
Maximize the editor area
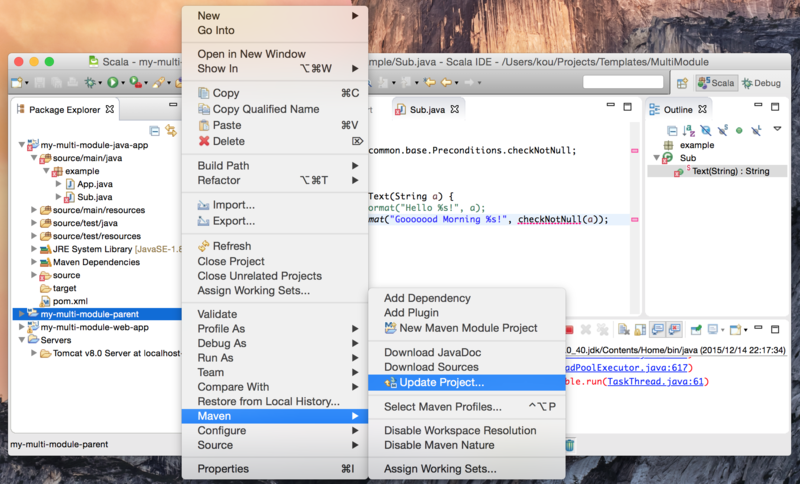tap(628, 107)
